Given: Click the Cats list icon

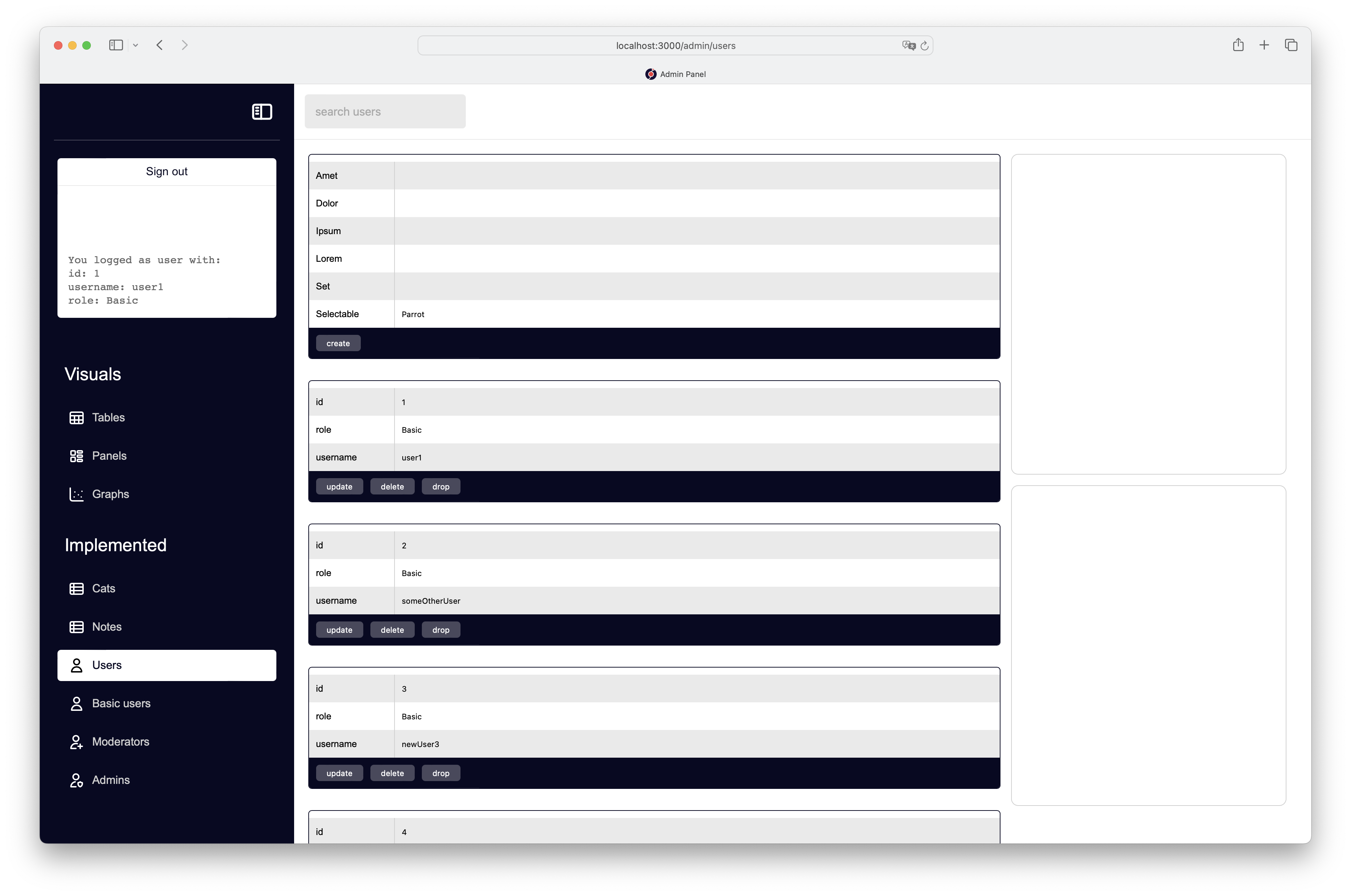Looking at the screenshot, I should (77, 588).
